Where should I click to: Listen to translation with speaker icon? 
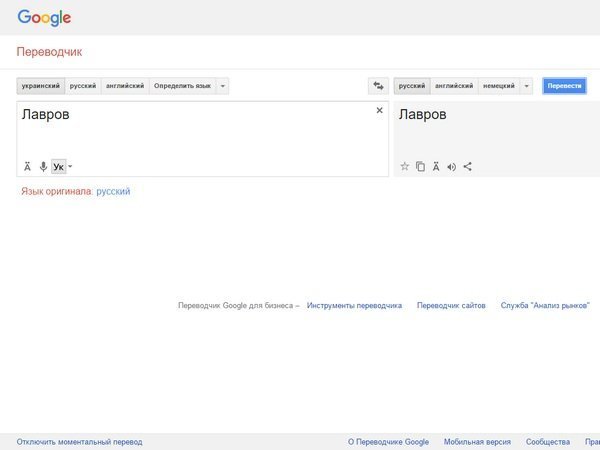coord(451,166)
